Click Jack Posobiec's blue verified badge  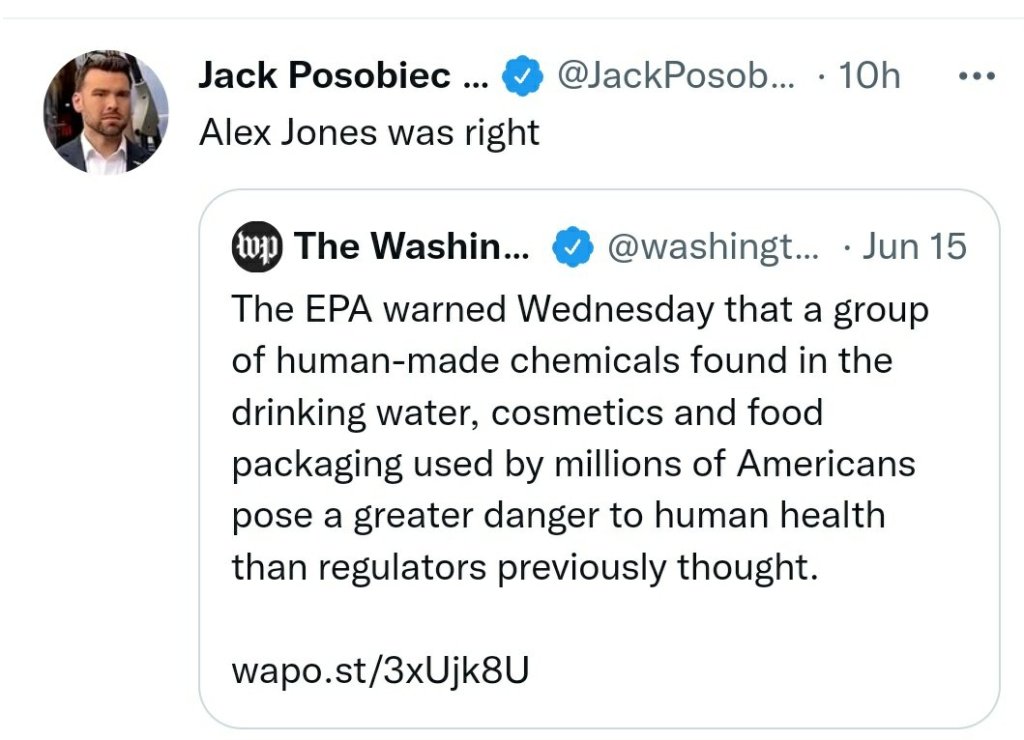[x=521, y=77]
